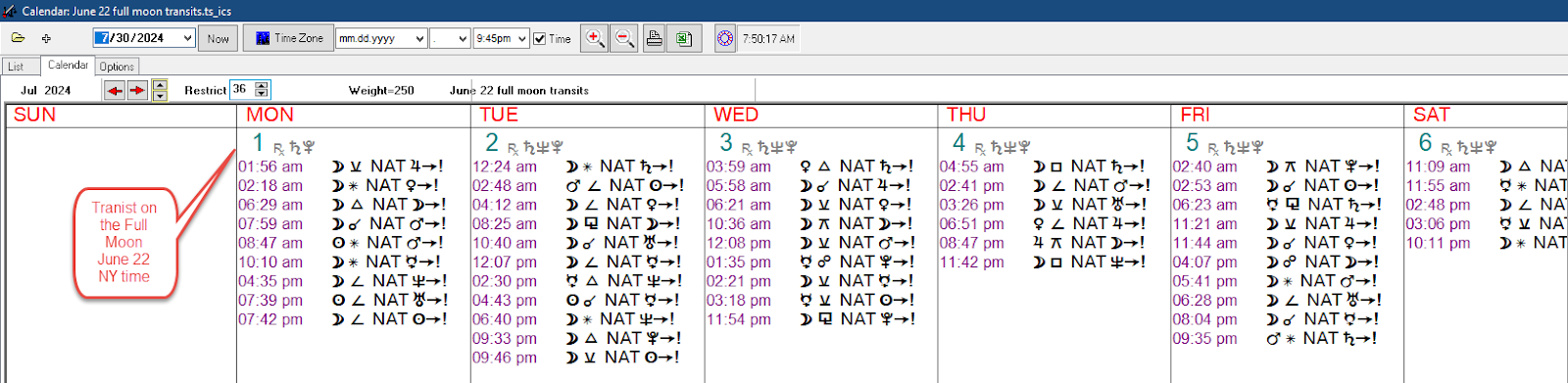Click the June 22 full moon transits label
This screenshot has width=1568, height=383.
pyautogui.click(x=519, y=90)
